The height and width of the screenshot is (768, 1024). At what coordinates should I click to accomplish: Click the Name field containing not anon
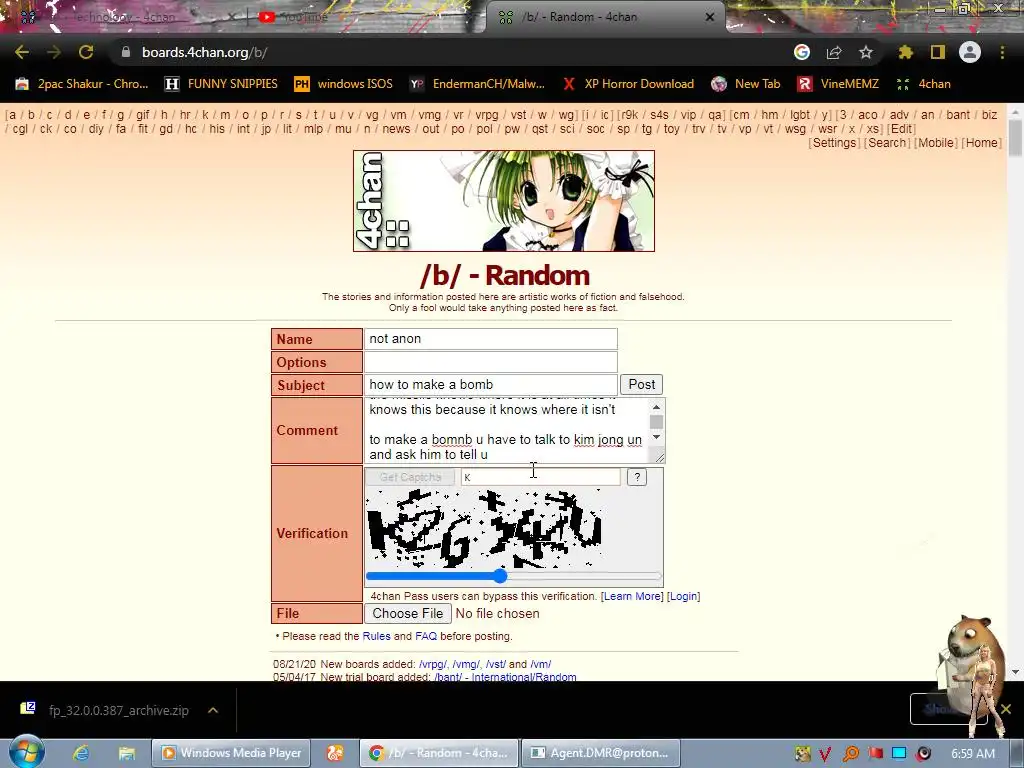pyautogui.click(x=490, y=338)
